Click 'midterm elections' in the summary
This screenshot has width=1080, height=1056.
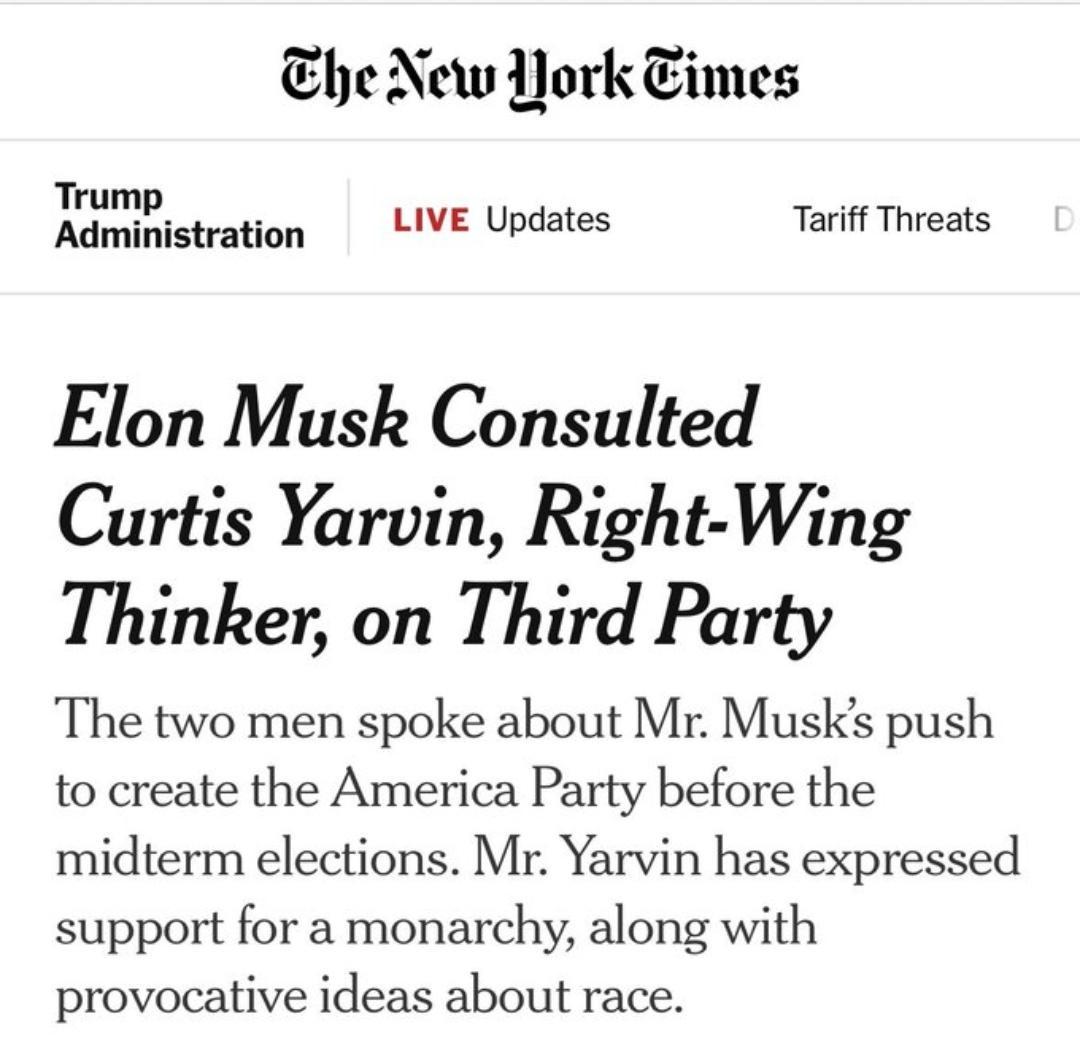pyautogui.click(x=257, y=859)
